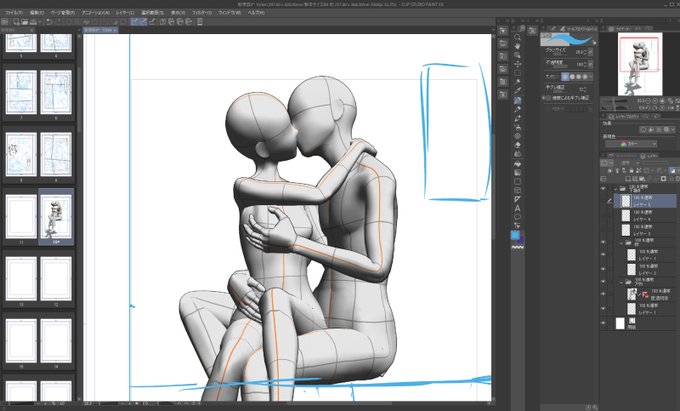Open the ファイル File menu
The image size is (680, 411).
(14, 13)
